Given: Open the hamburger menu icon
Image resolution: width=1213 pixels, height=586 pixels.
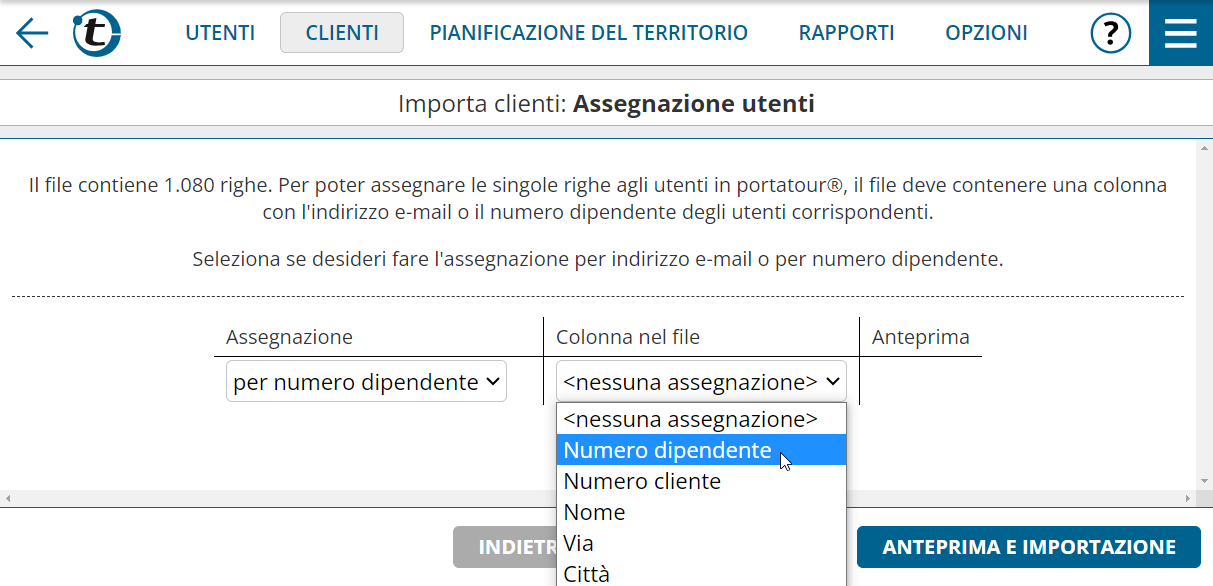Looking at the screenshot, I should [x=1181, y=33].
